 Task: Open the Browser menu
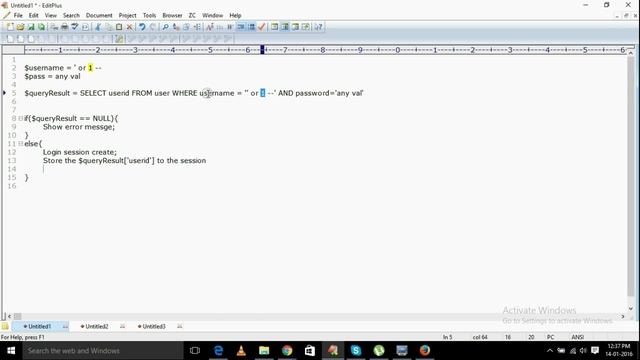click(172, 15)
